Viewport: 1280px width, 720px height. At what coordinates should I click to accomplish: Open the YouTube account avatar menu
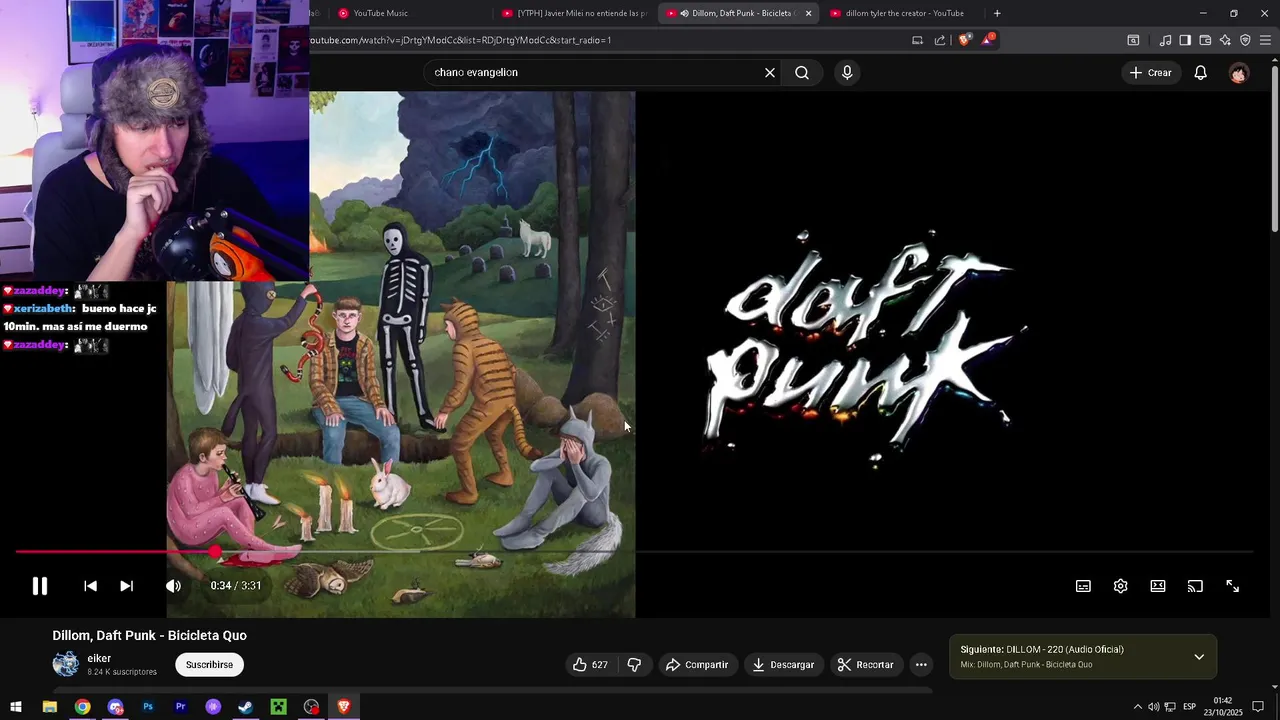click(1239, 73)
